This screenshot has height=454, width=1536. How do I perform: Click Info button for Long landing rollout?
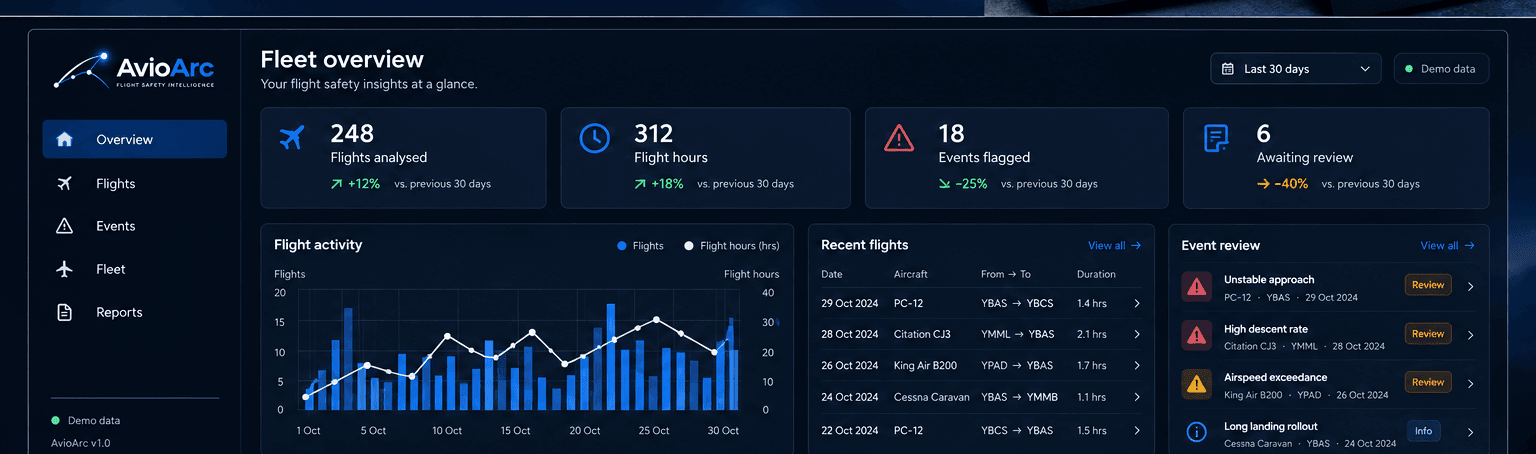pos(1423,431)
